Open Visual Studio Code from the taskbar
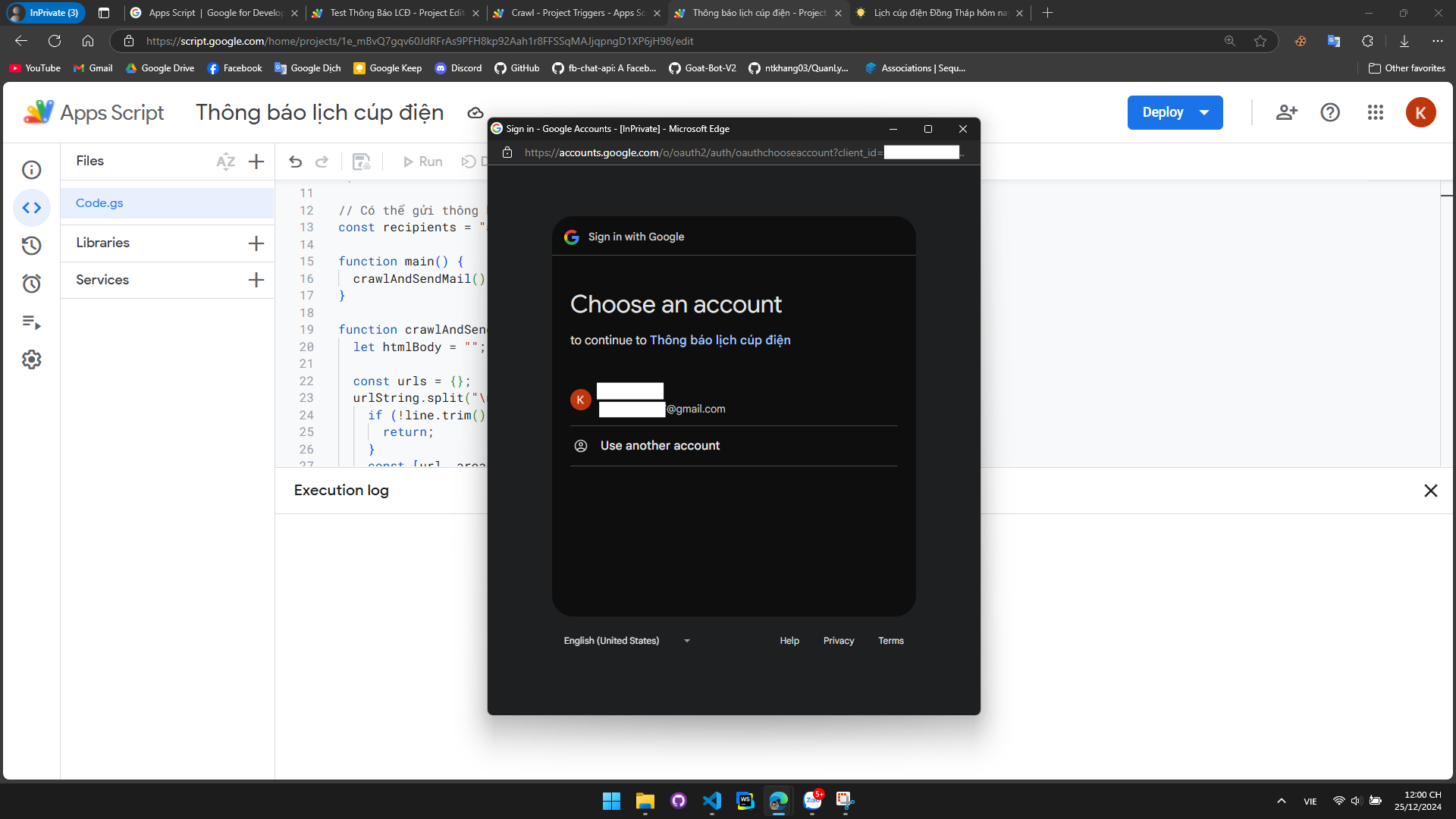Viewport: 1456px width, 819px height. tap(711, 801)
